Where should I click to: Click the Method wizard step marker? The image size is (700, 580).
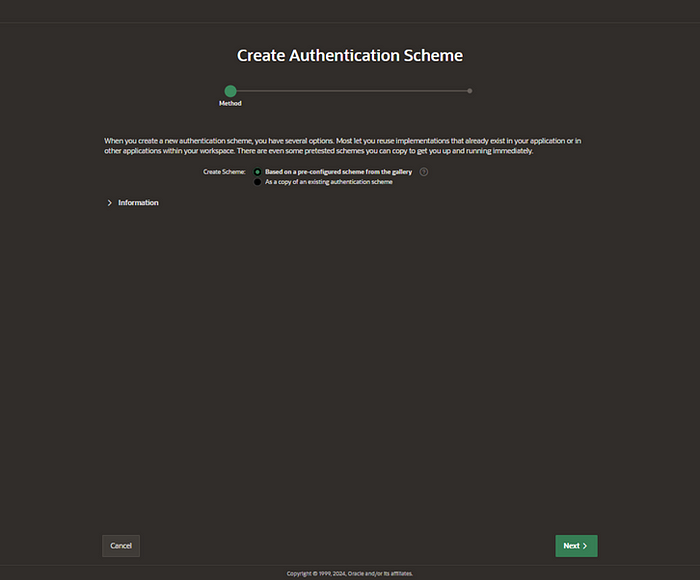tap(230, 91)
